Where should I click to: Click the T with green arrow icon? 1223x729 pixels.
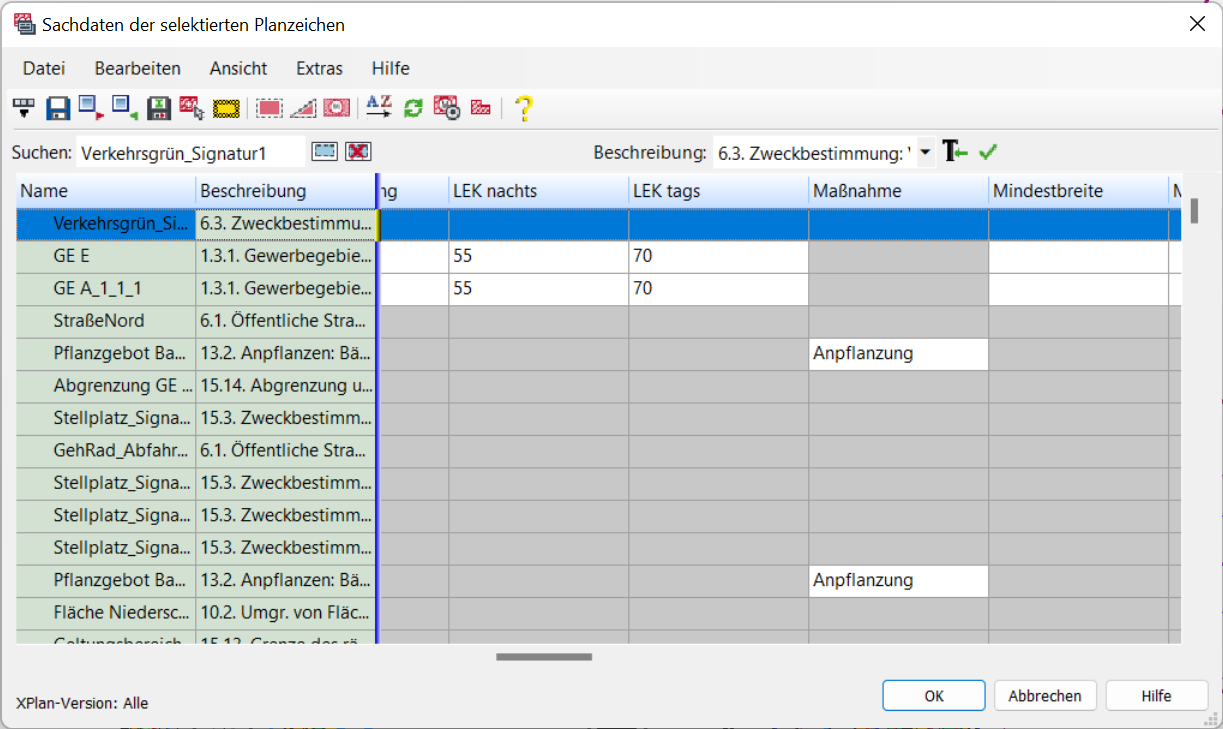tap(956, 152)
